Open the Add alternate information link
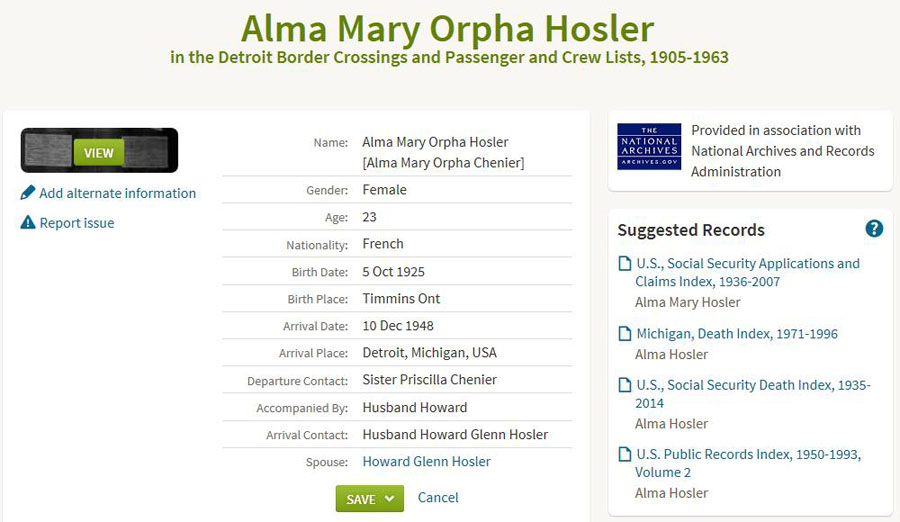 coord(117,193)
